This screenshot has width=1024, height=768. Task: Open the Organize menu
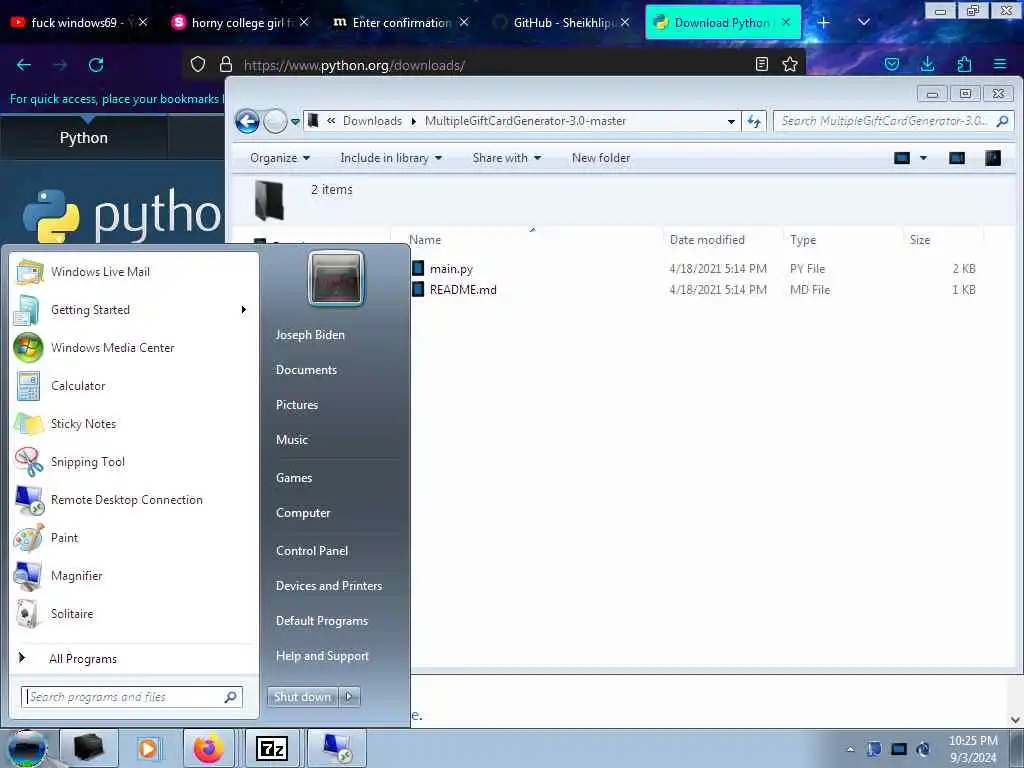(280, 158)
